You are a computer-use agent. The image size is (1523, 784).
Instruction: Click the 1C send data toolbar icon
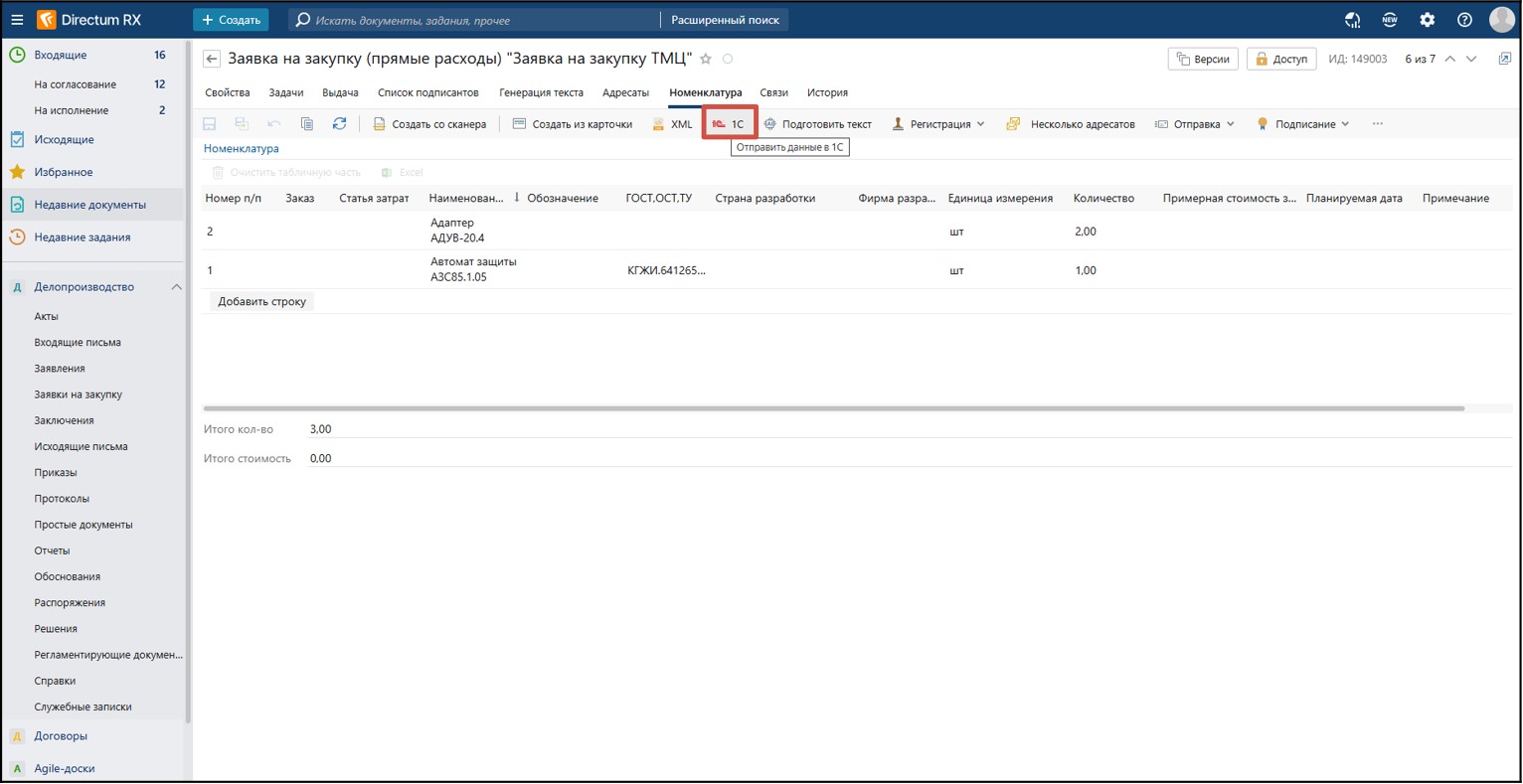pos(729,124)
